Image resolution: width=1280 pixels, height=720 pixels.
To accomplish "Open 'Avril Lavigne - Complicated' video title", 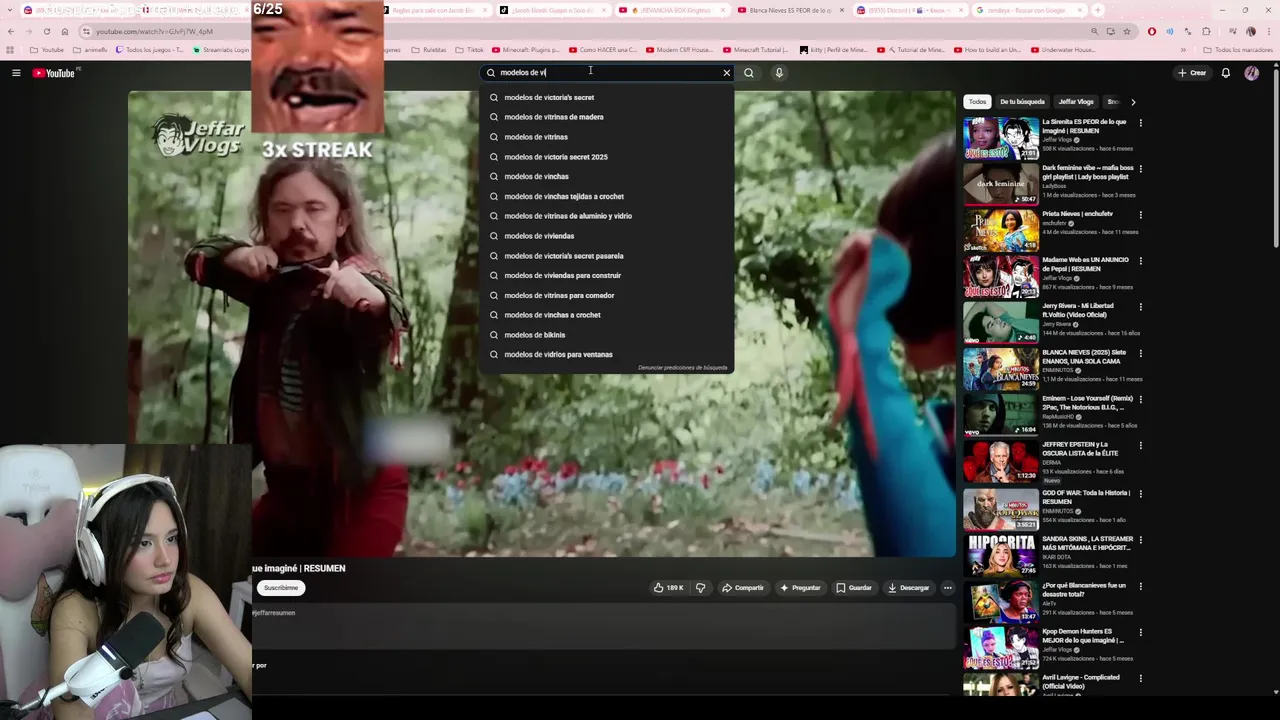I will point(1081,681).
